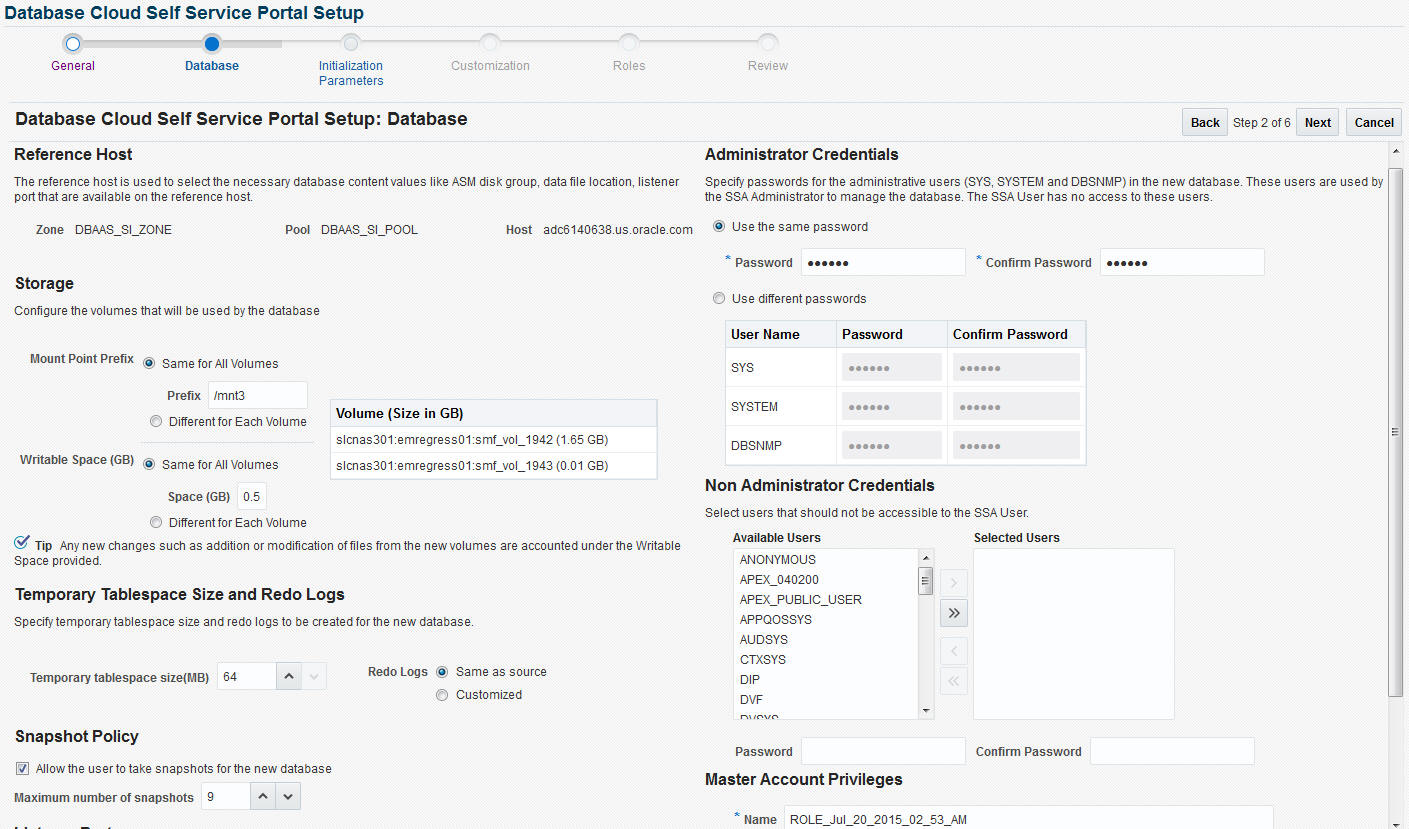This screenshot has width=1409, height=829.
Task: Click the Tip checkmark icon
Action: click(22, 543)
